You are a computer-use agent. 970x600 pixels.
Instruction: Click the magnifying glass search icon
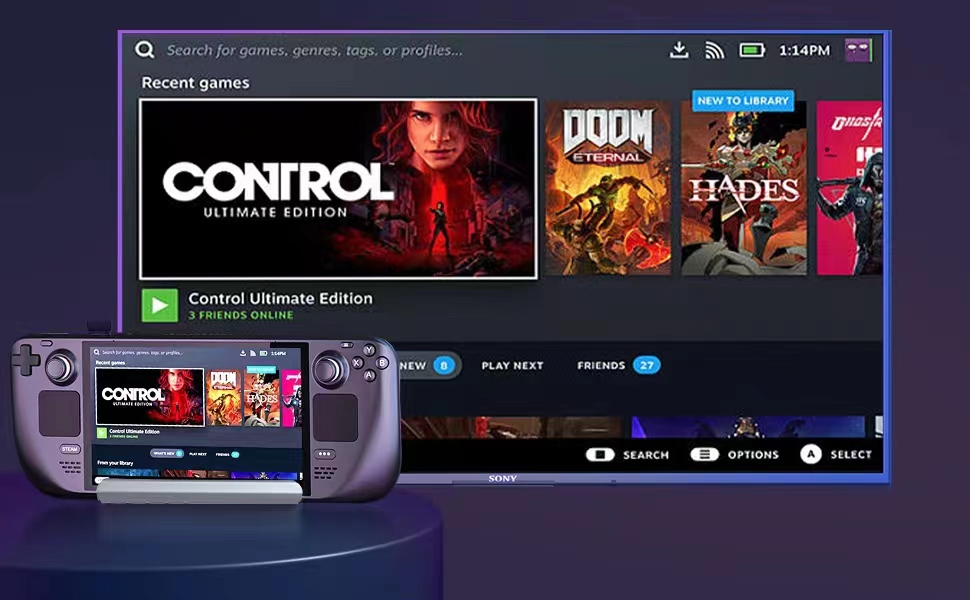[145, 49]
